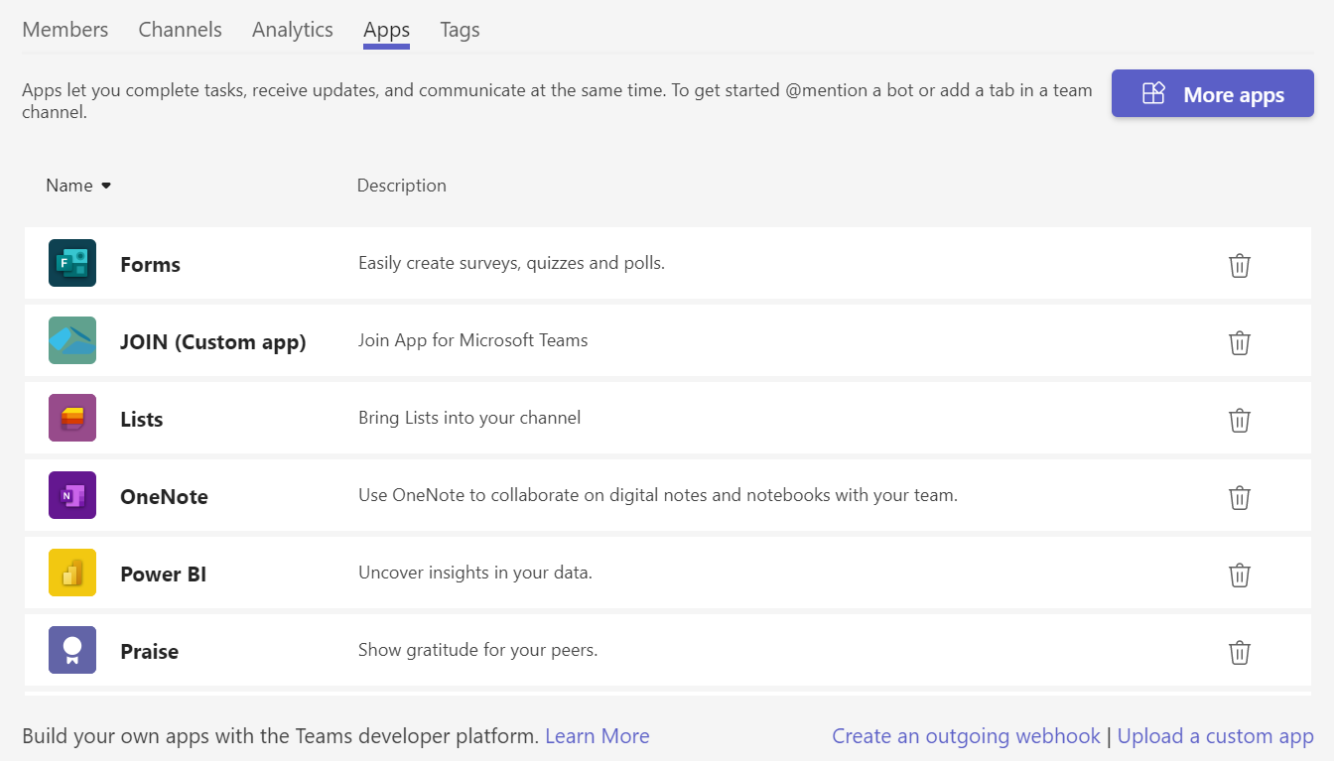Select the OneNote app name

164,497
